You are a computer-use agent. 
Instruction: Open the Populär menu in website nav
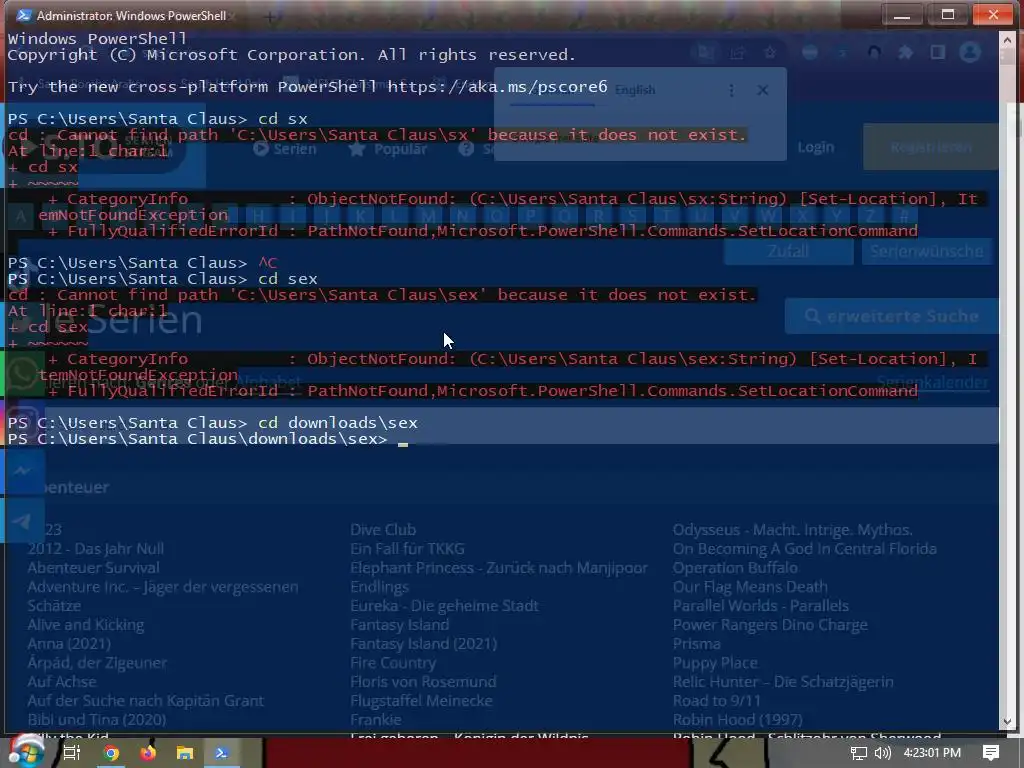pos(387,149)
